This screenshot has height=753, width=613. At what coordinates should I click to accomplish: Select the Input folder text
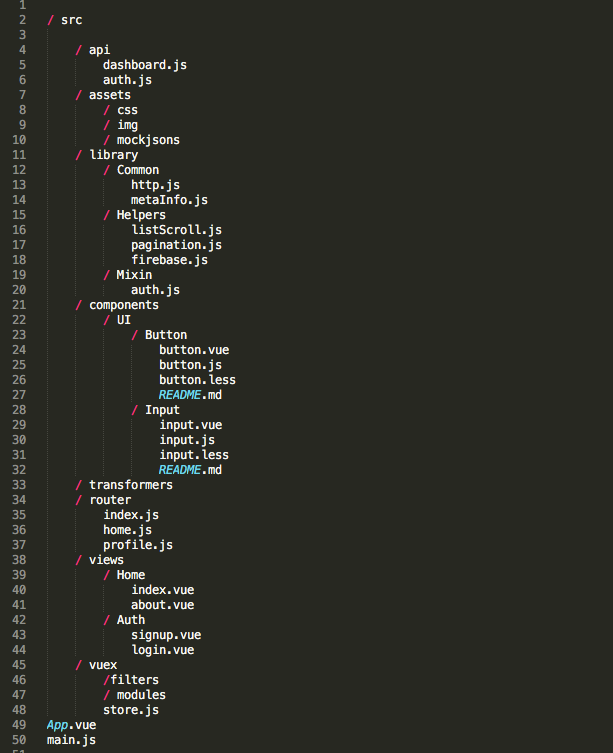(x=162, y=410)
